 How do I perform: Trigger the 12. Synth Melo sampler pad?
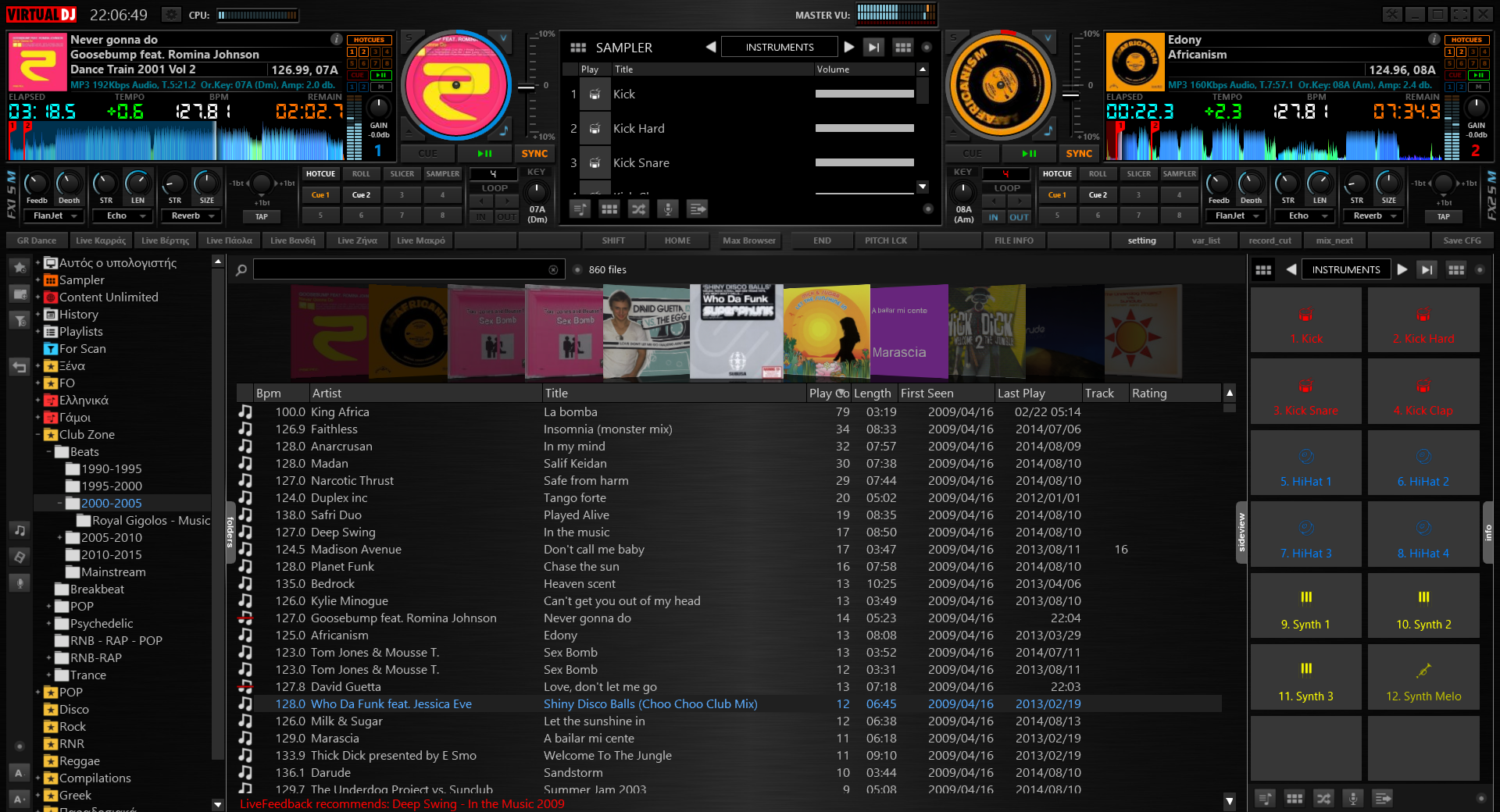click(1423, 678)
